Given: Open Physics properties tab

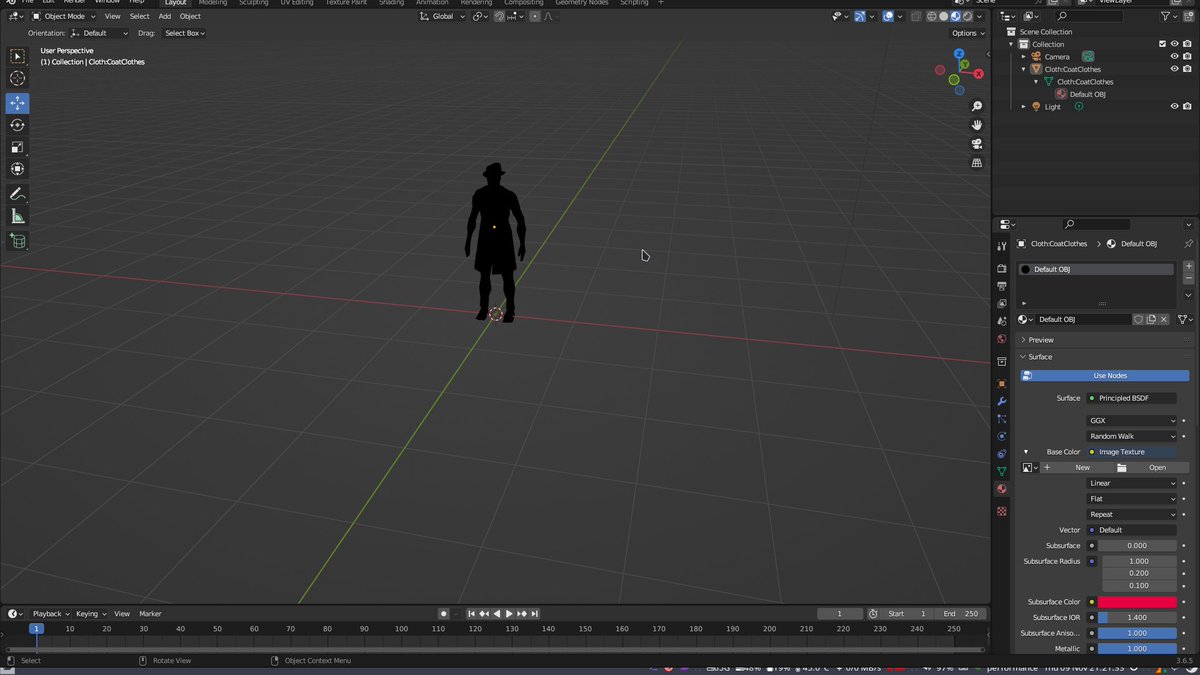Looking at the screenshot, I should pos(1001,436).
